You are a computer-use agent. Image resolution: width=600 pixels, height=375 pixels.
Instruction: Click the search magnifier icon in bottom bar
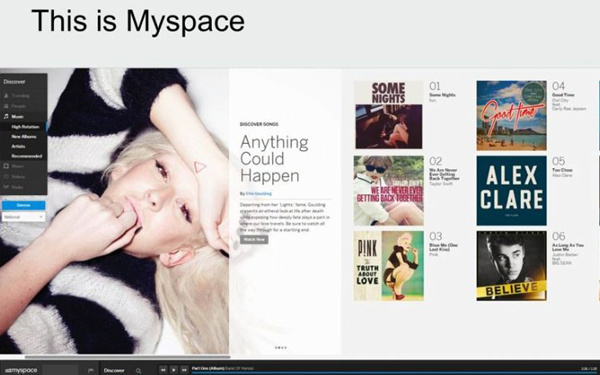(138, 370)
